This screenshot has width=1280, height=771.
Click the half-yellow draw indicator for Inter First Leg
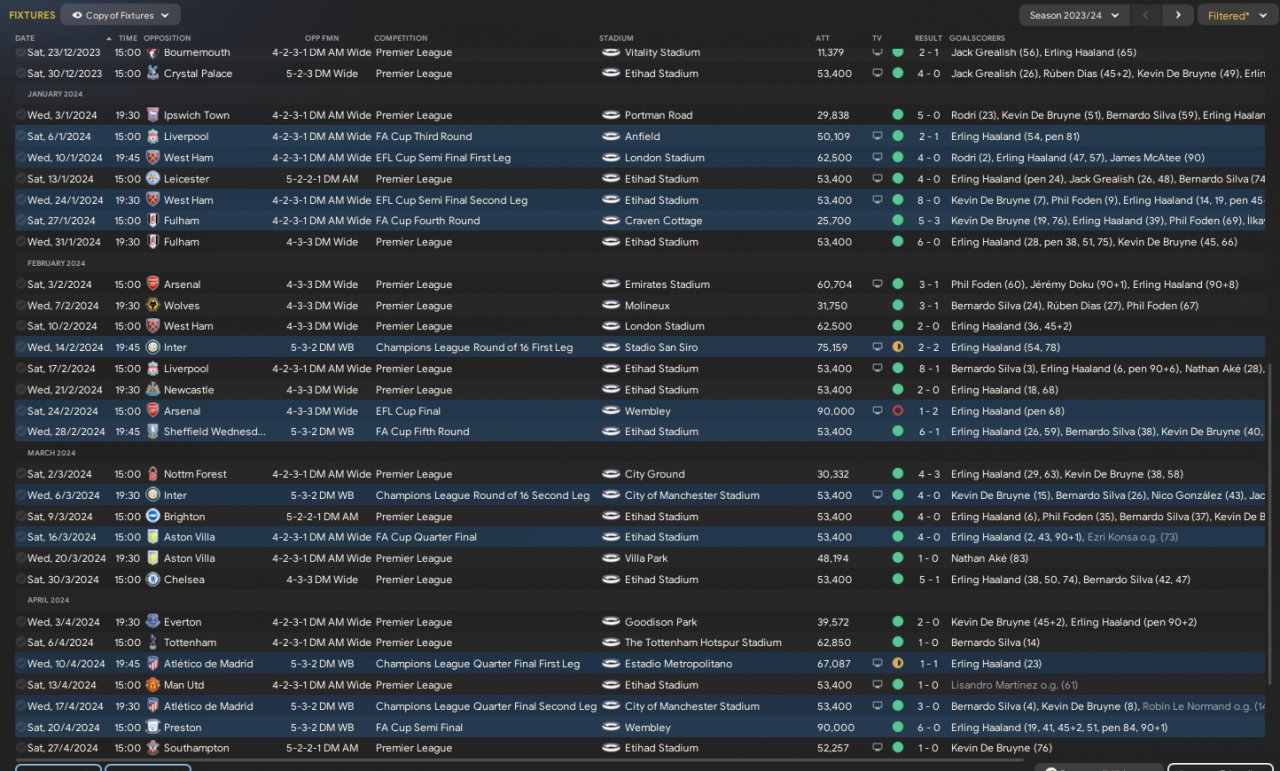pos(897,347)
